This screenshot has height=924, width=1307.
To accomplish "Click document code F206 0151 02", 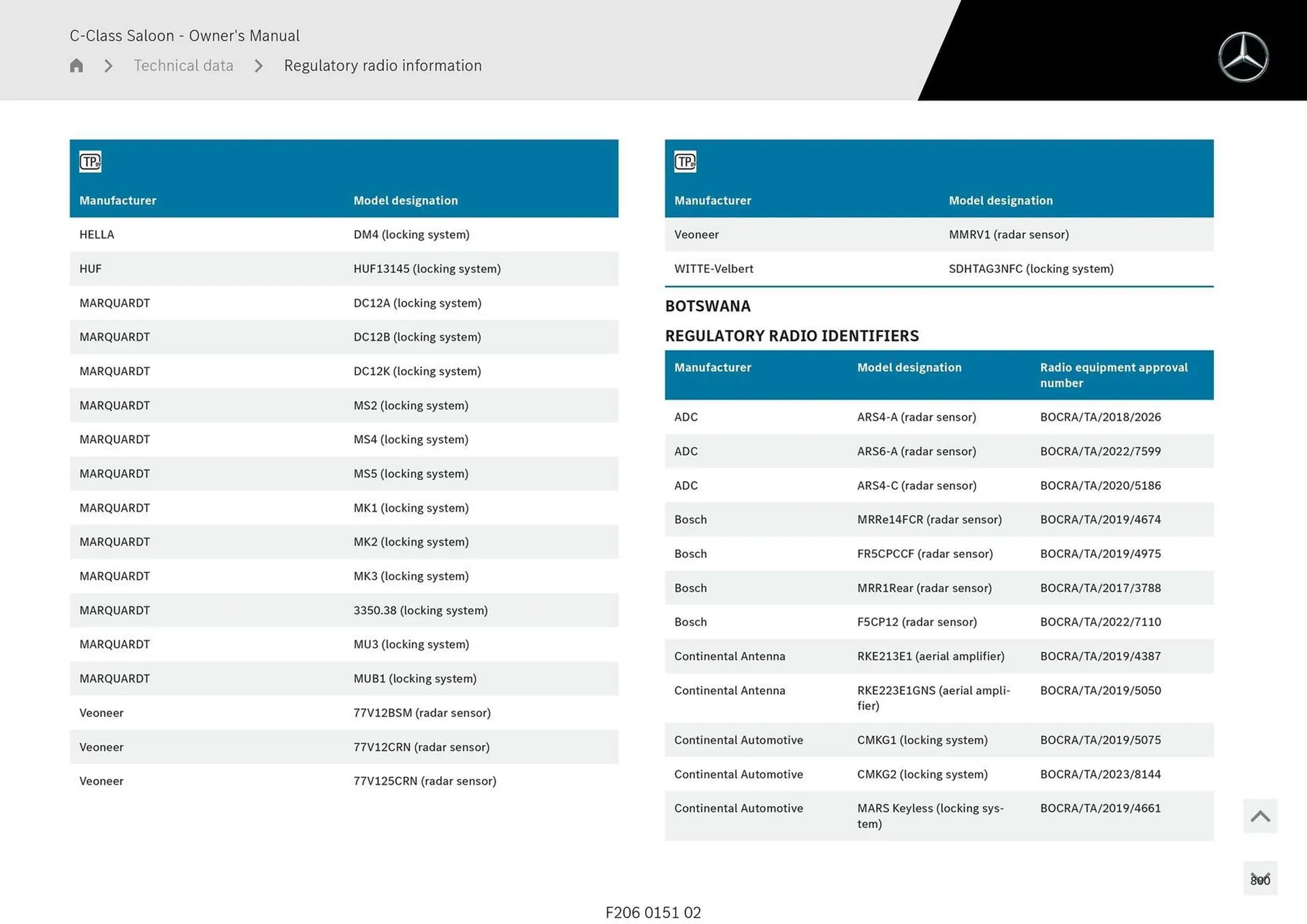I will click(x=653, y=912).
